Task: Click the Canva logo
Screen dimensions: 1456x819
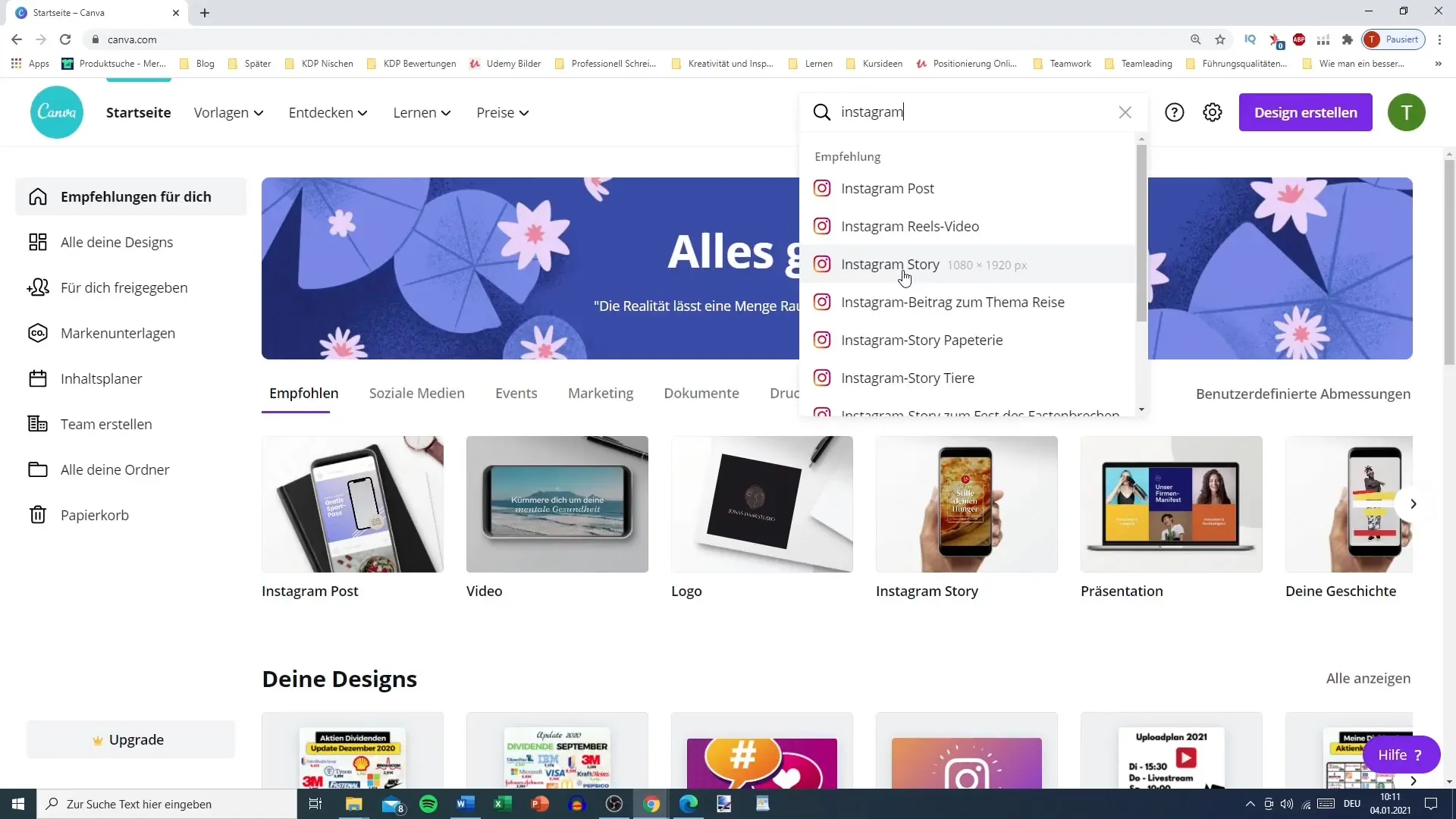Action: click(x=57, y=112)
